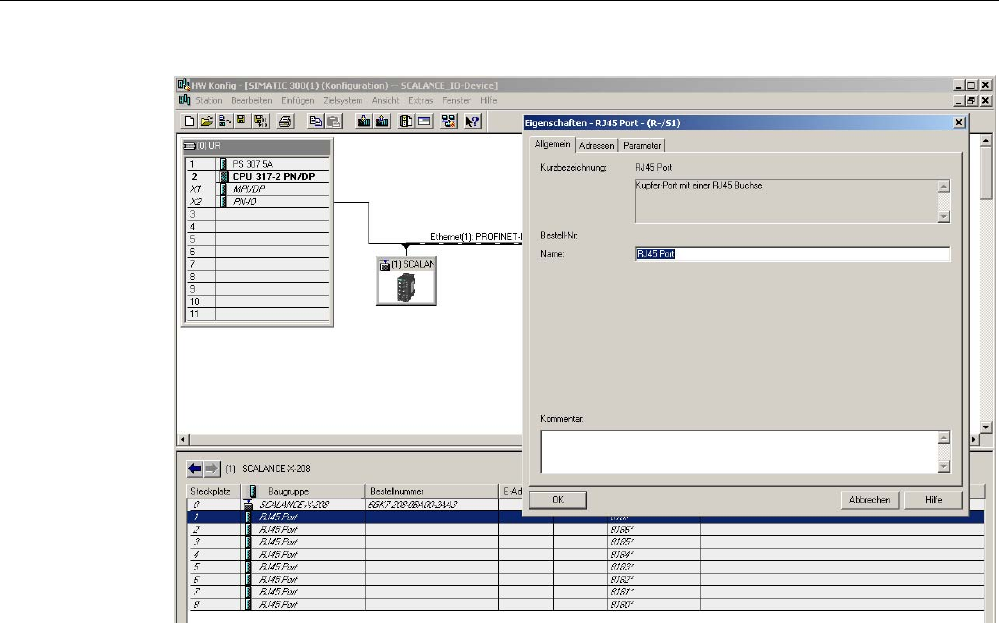Click the Print toolbar icon
Screen dimensions: 999x623
(285, 121)
